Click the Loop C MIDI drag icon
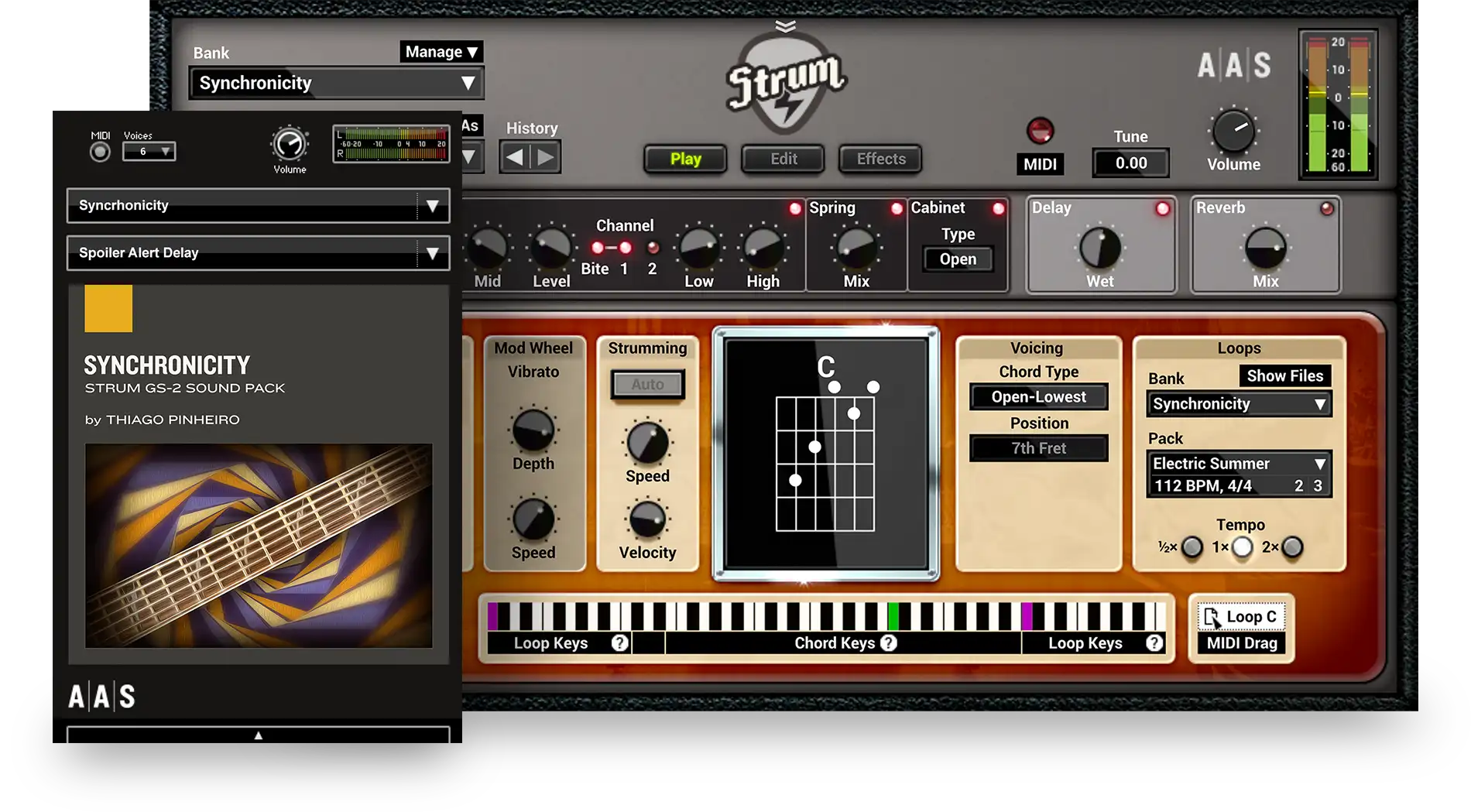1471x812 pixels. (x=1210, y=616)
